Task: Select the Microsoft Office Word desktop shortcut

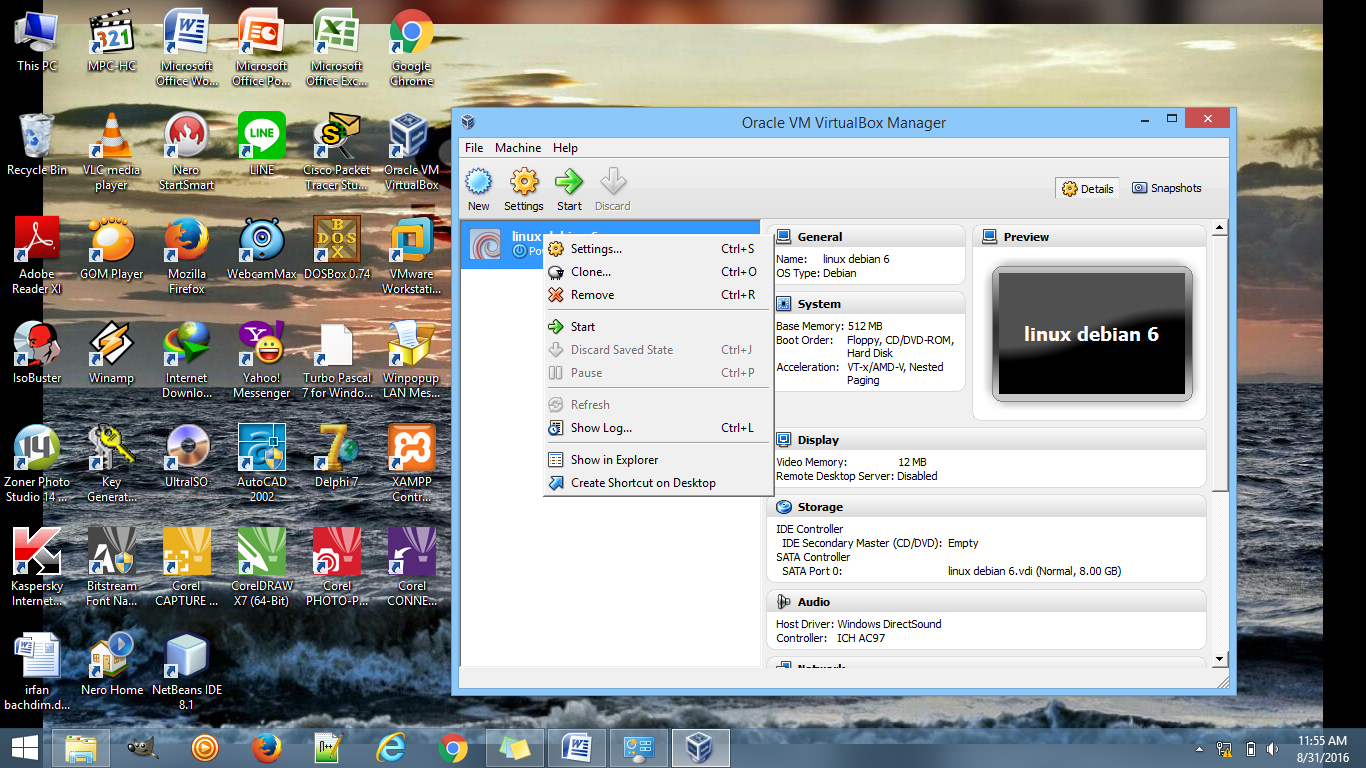Action: point(187,48)
